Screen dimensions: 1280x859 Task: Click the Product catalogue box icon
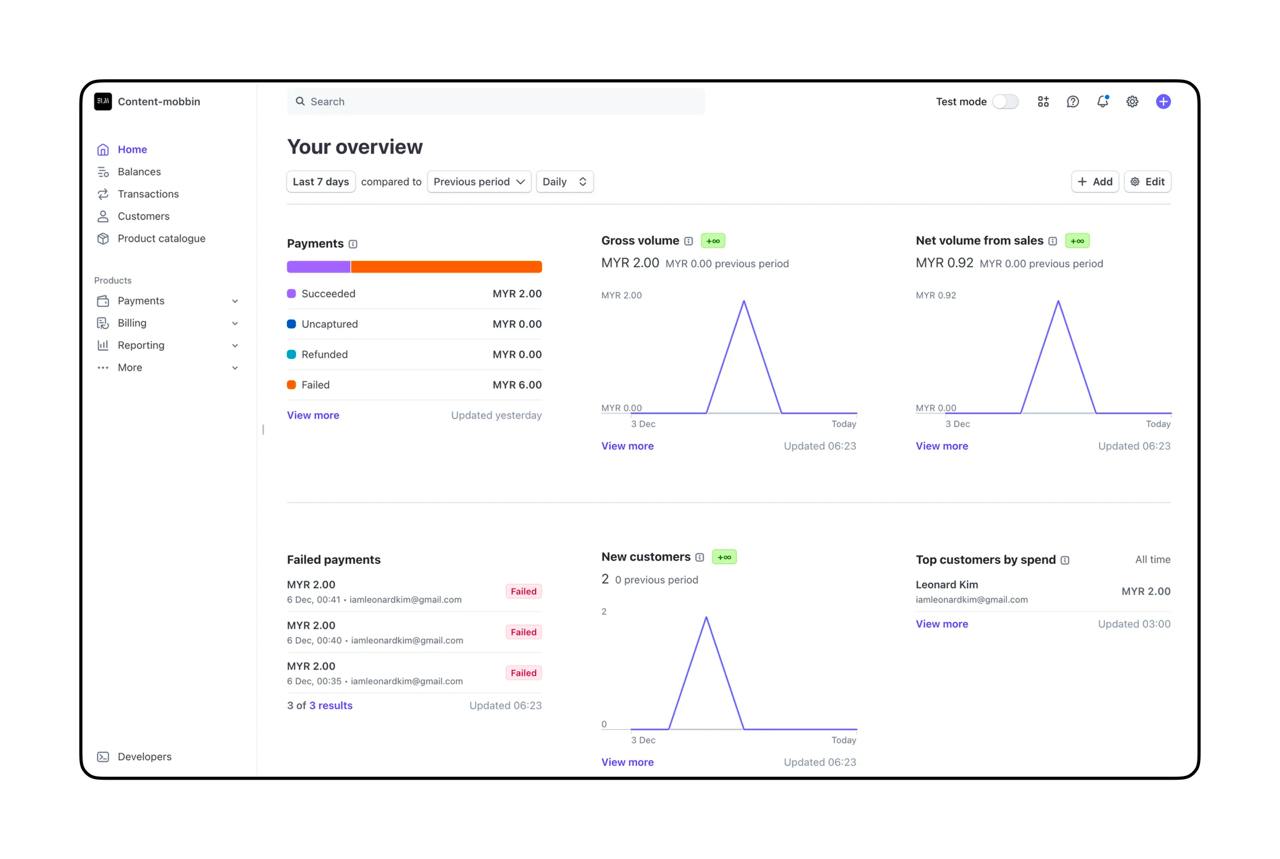click(103, 238)
